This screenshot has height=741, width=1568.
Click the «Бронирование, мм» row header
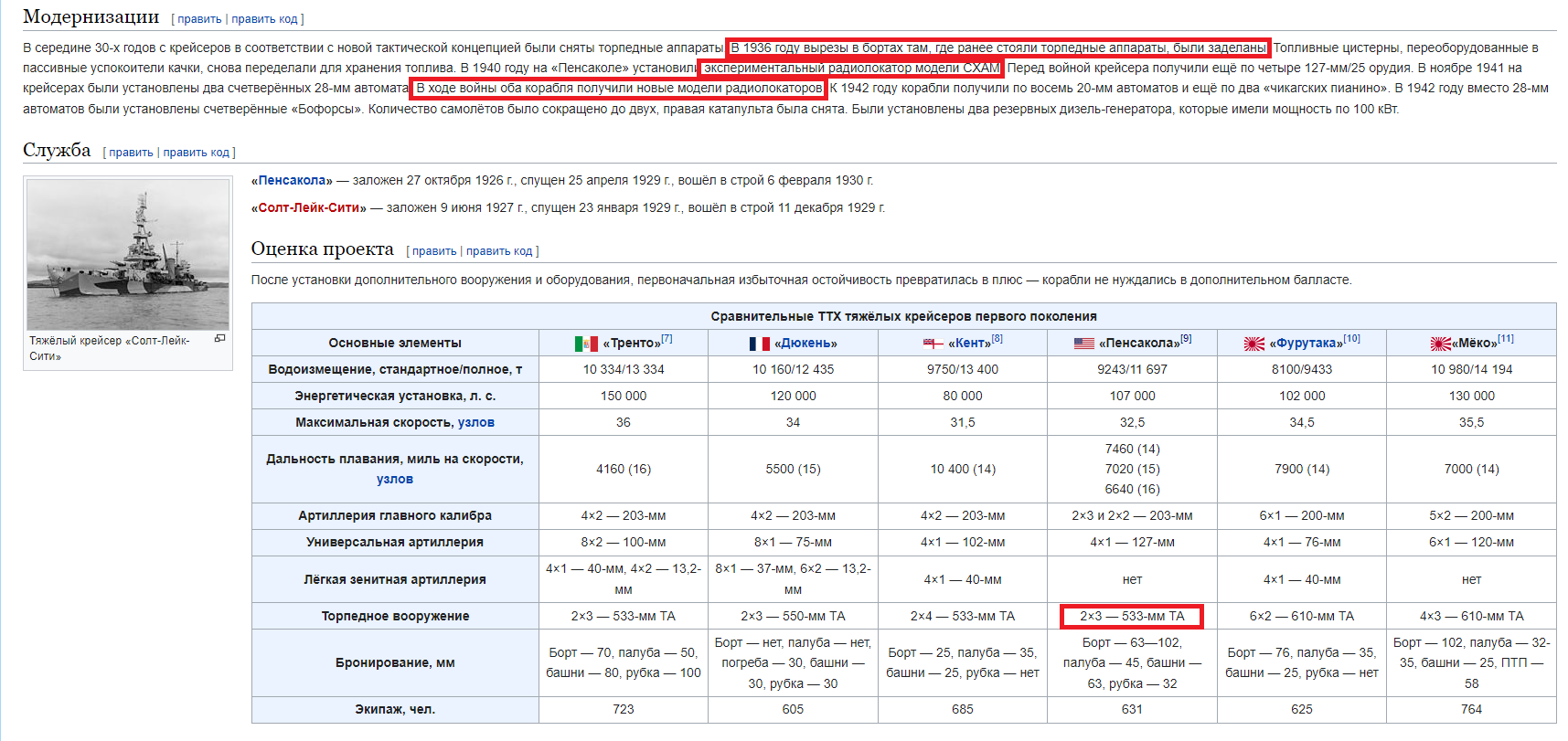395,663
